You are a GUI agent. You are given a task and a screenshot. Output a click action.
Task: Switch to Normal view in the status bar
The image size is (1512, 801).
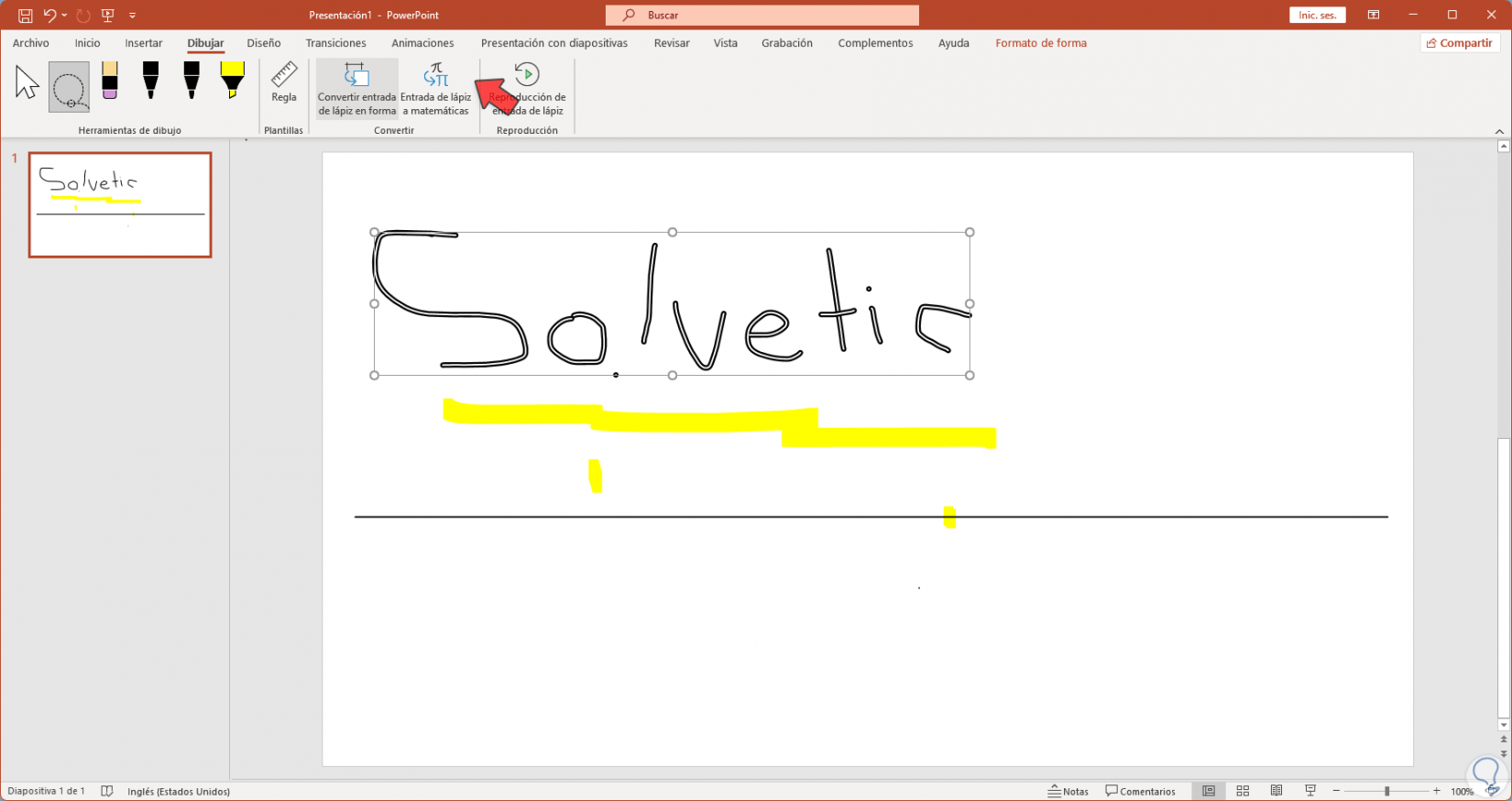(1209, 791)
